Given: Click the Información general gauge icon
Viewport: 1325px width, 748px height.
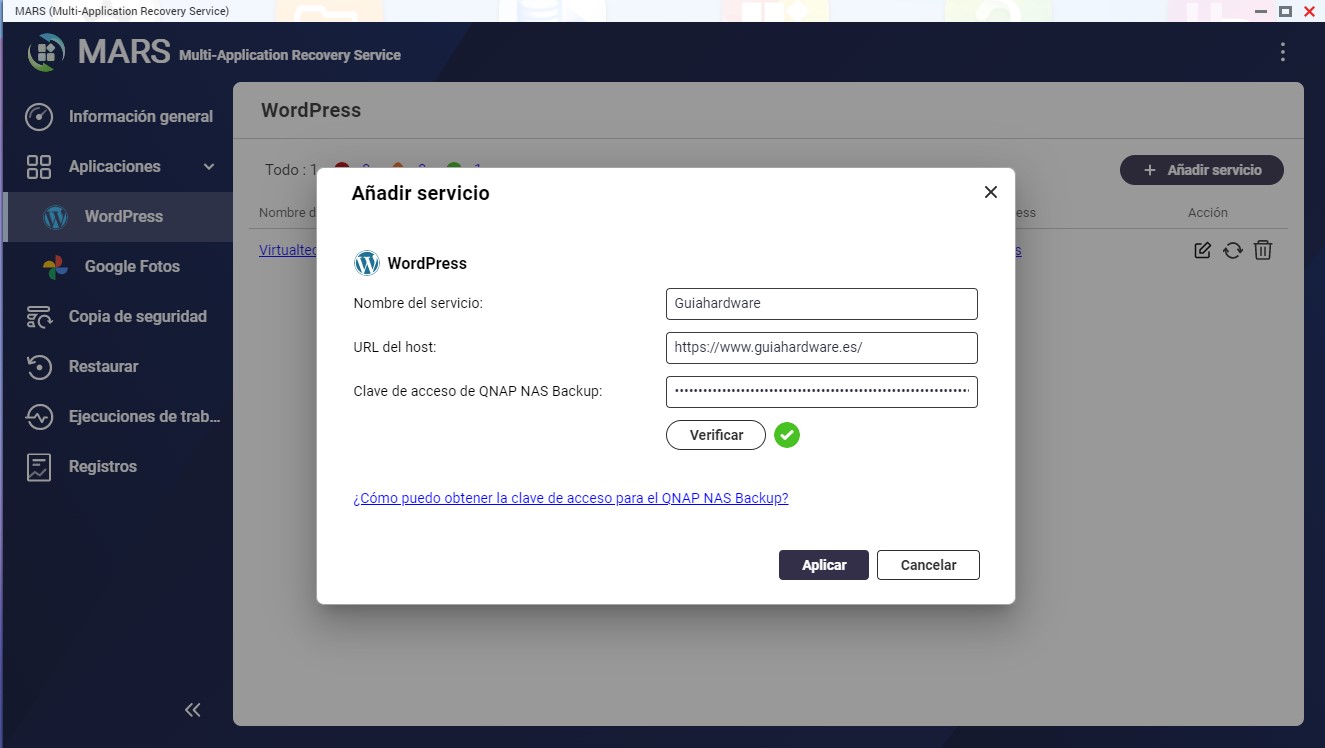Looking at the screenshot, I should (39, 116).
